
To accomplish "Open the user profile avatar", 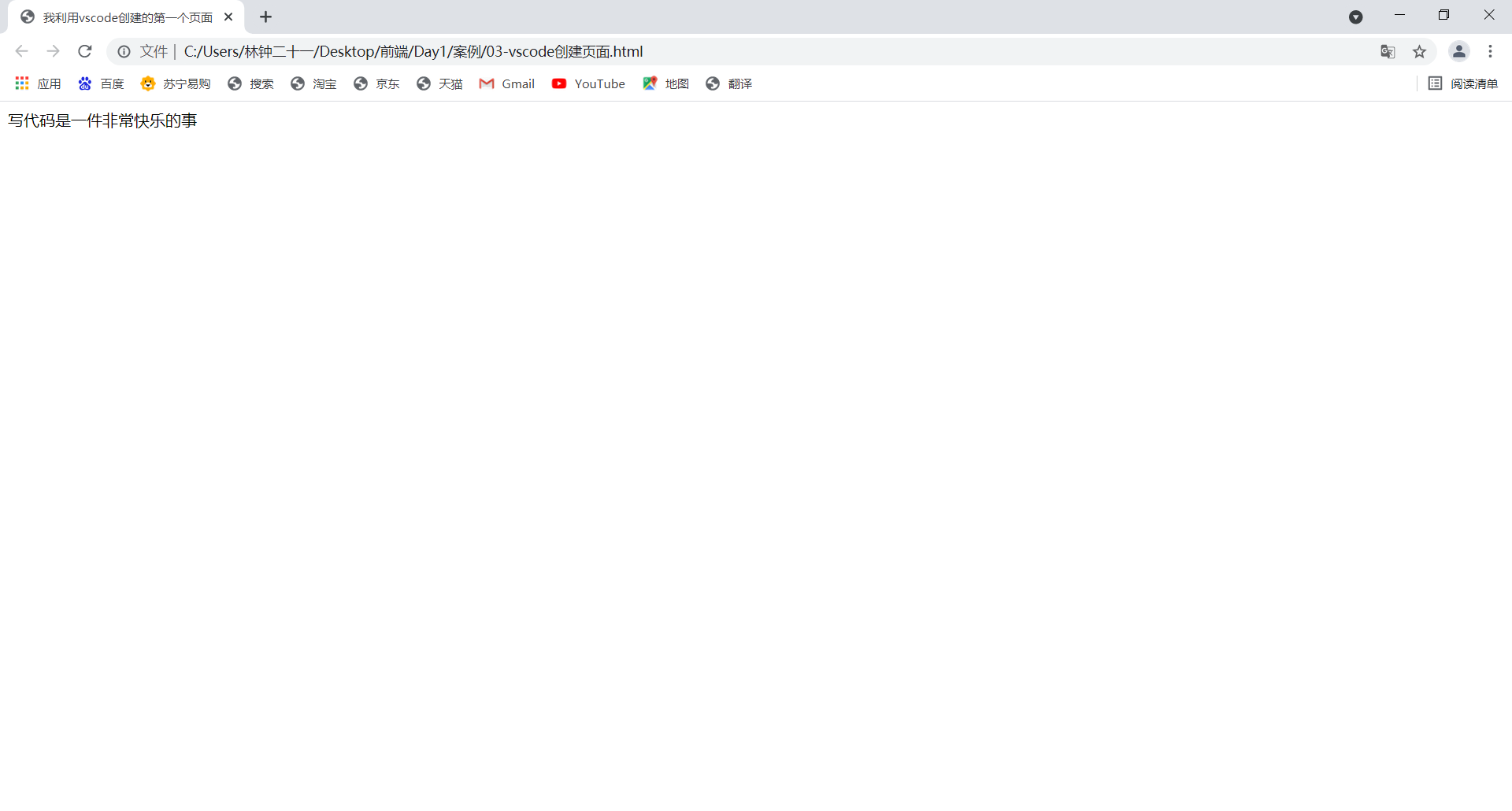I will tap(1458, 51).
